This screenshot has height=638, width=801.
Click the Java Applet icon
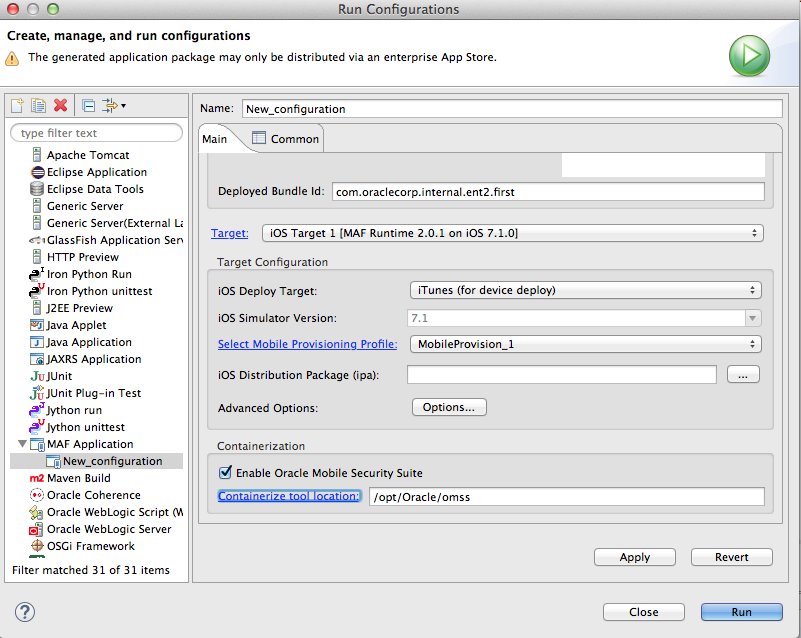click(37, 325)
